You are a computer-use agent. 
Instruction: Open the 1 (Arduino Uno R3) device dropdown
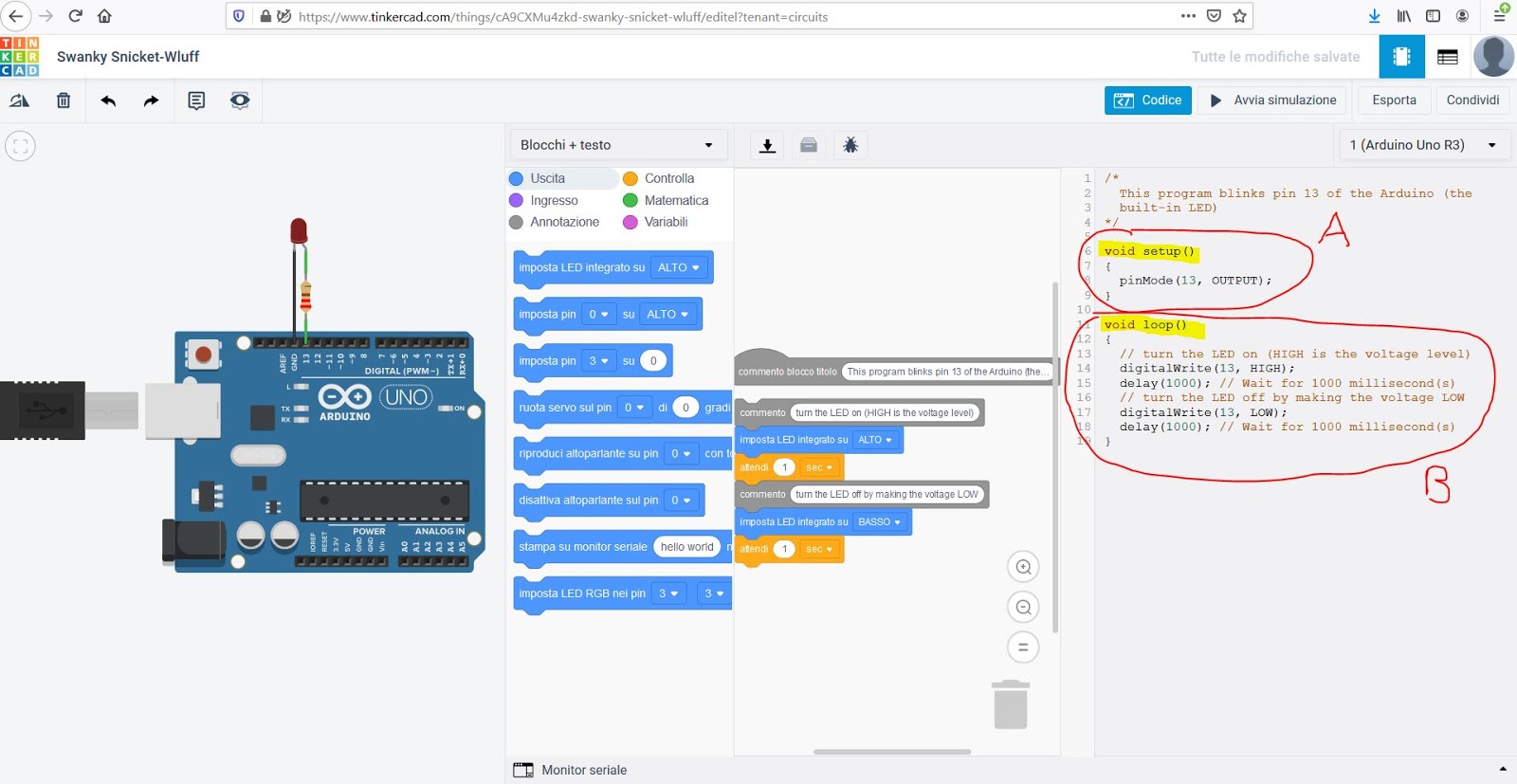click(x=1424, y=145)
